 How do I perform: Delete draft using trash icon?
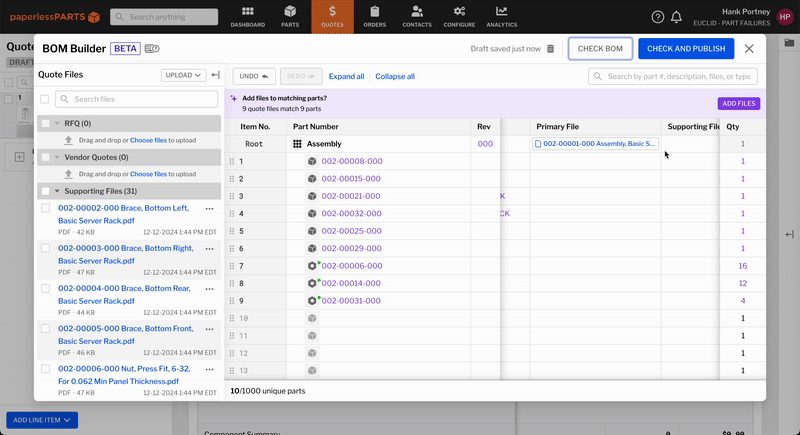tap(551, 48)
